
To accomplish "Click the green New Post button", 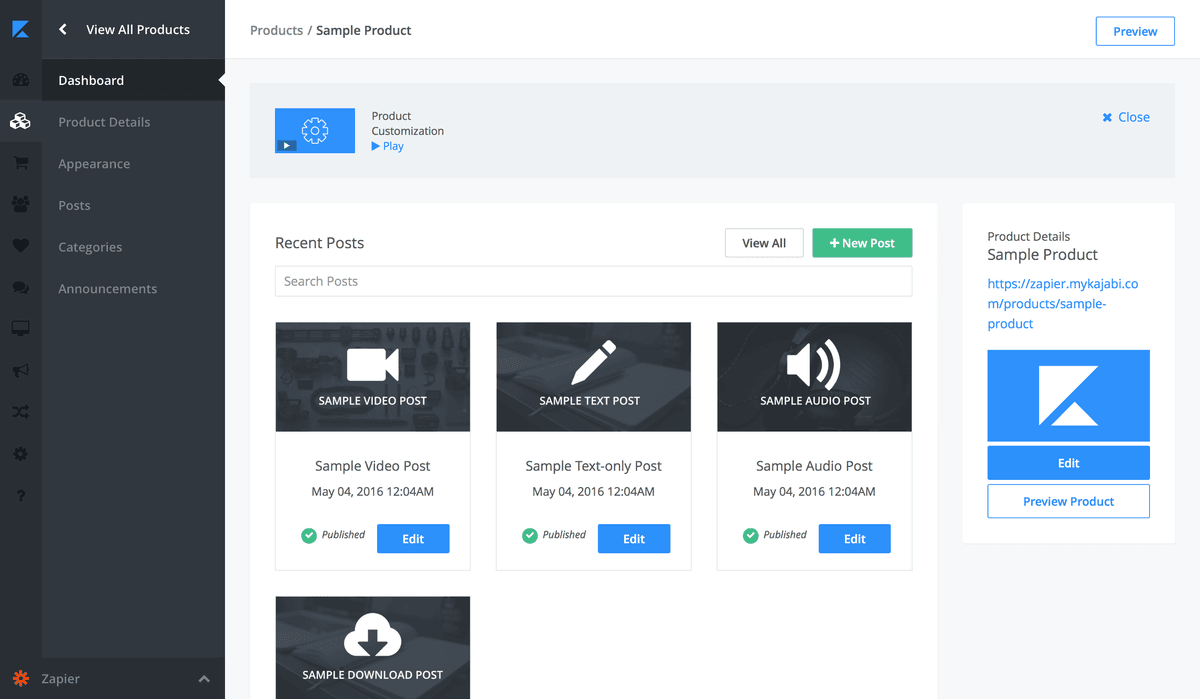I will point(862,243).
